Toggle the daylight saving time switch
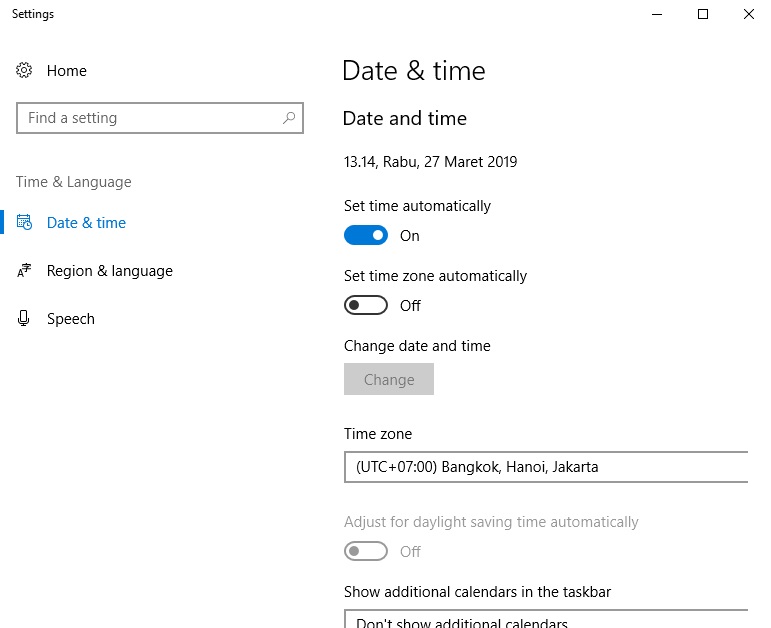The image size is (771, 628). click(x=366, y=552)
